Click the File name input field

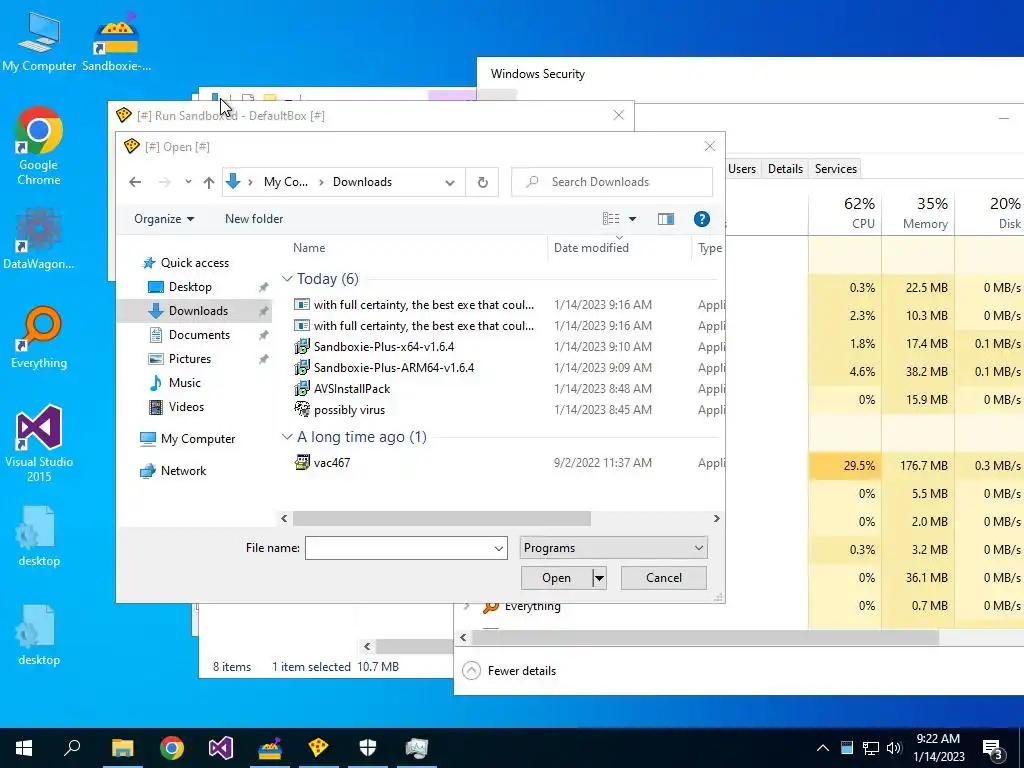click(398, 548)
